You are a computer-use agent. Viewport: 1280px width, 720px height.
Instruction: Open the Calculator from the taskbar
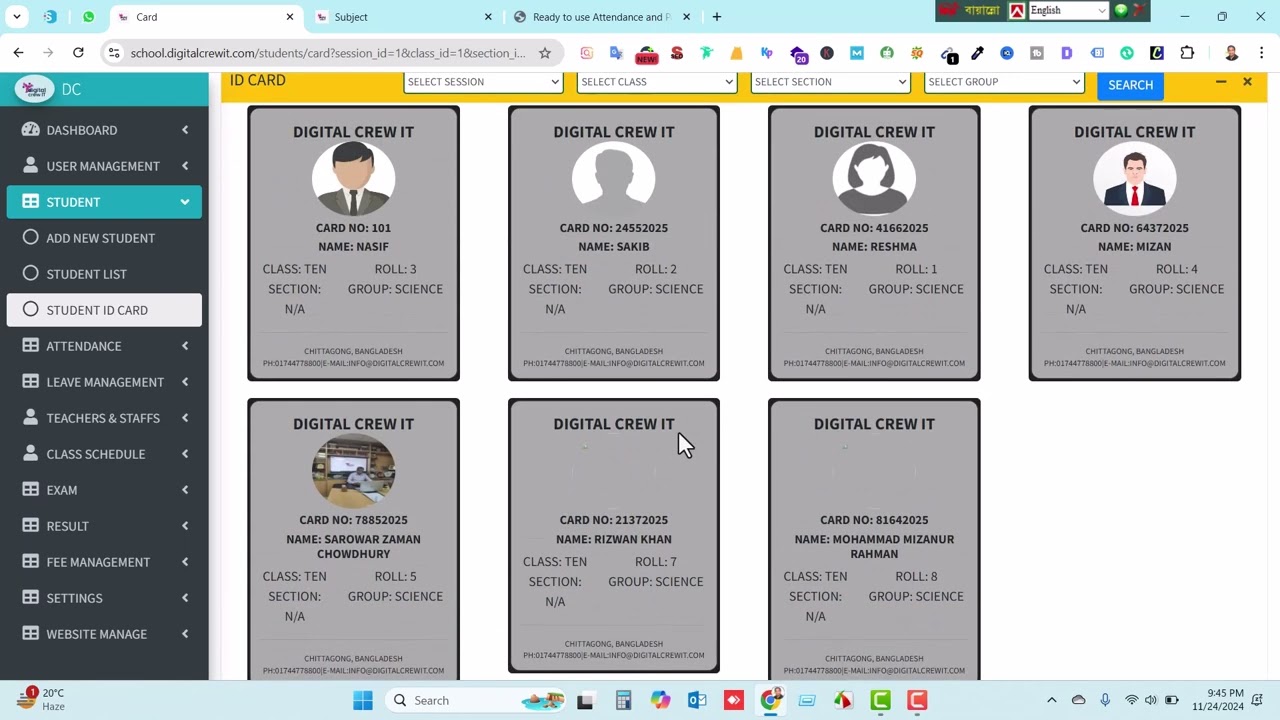(x=623, y=700)
